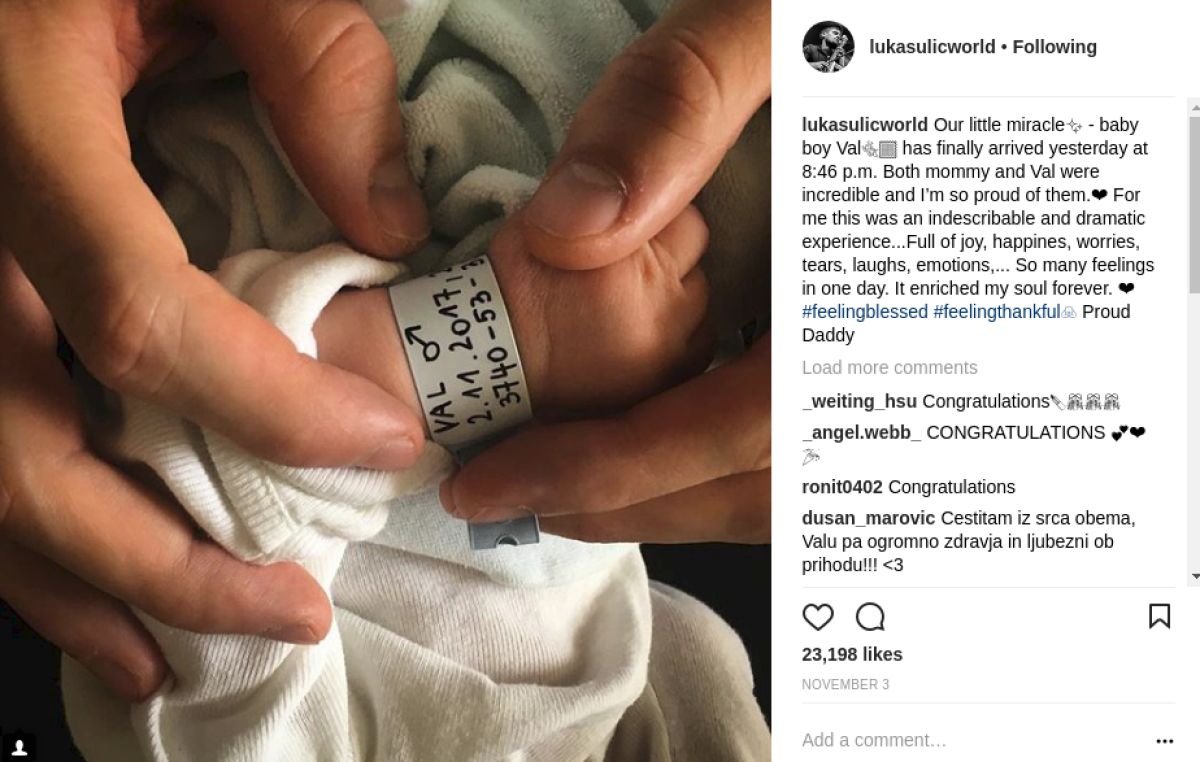Viewport: 1200px width, 762px height.
Task: Open the three-dot more options menu
Action: point(1165,741)
